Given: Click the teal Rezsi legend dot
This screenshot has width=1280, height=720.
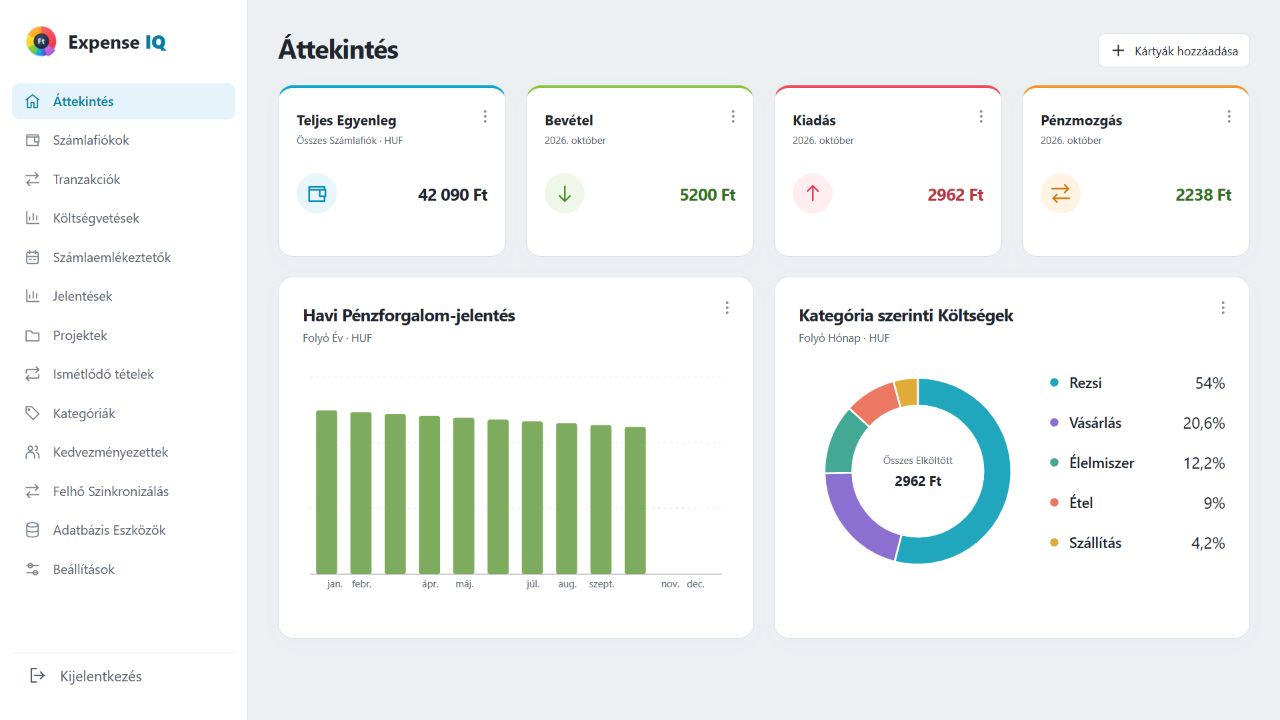Looking at the screenshot, I should (x=1054, y=383).
